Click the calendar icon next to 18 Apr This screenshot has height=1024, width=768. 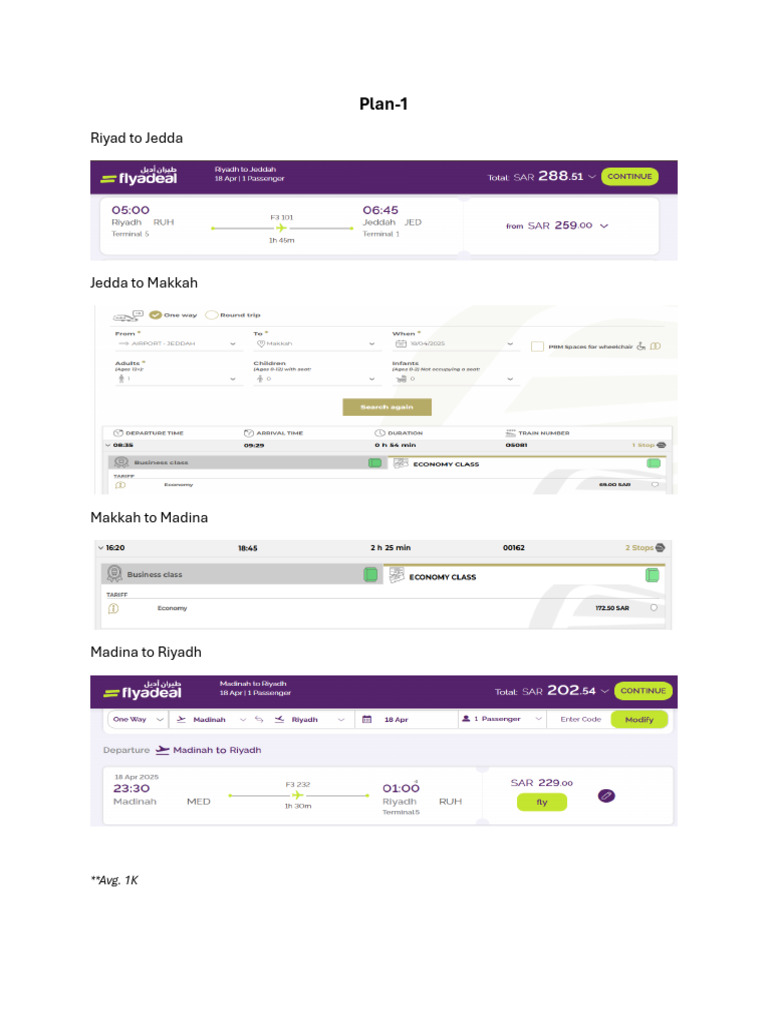click(367, 719)
